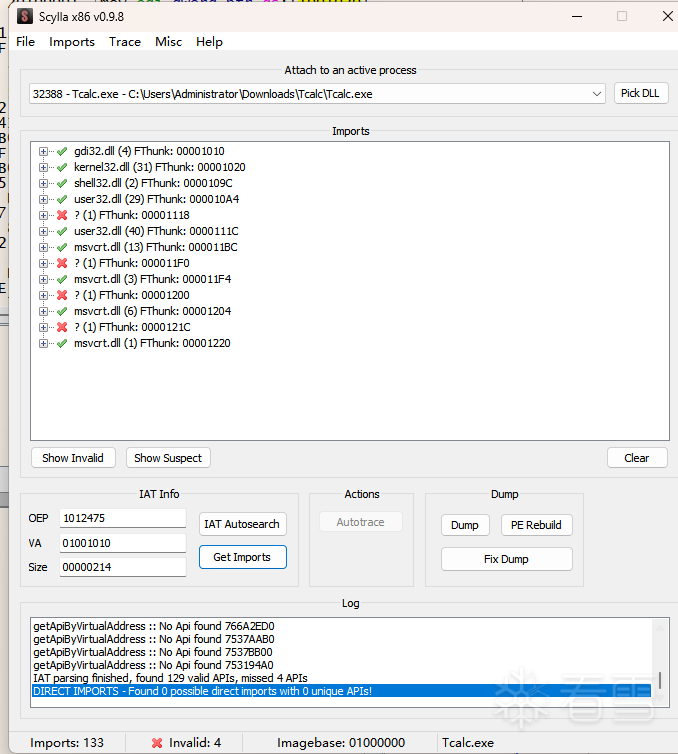The width and height of the screenshot is (678, 754).
Task: Select log line 'IAT parsing finished'
Action: pos(170,678)
